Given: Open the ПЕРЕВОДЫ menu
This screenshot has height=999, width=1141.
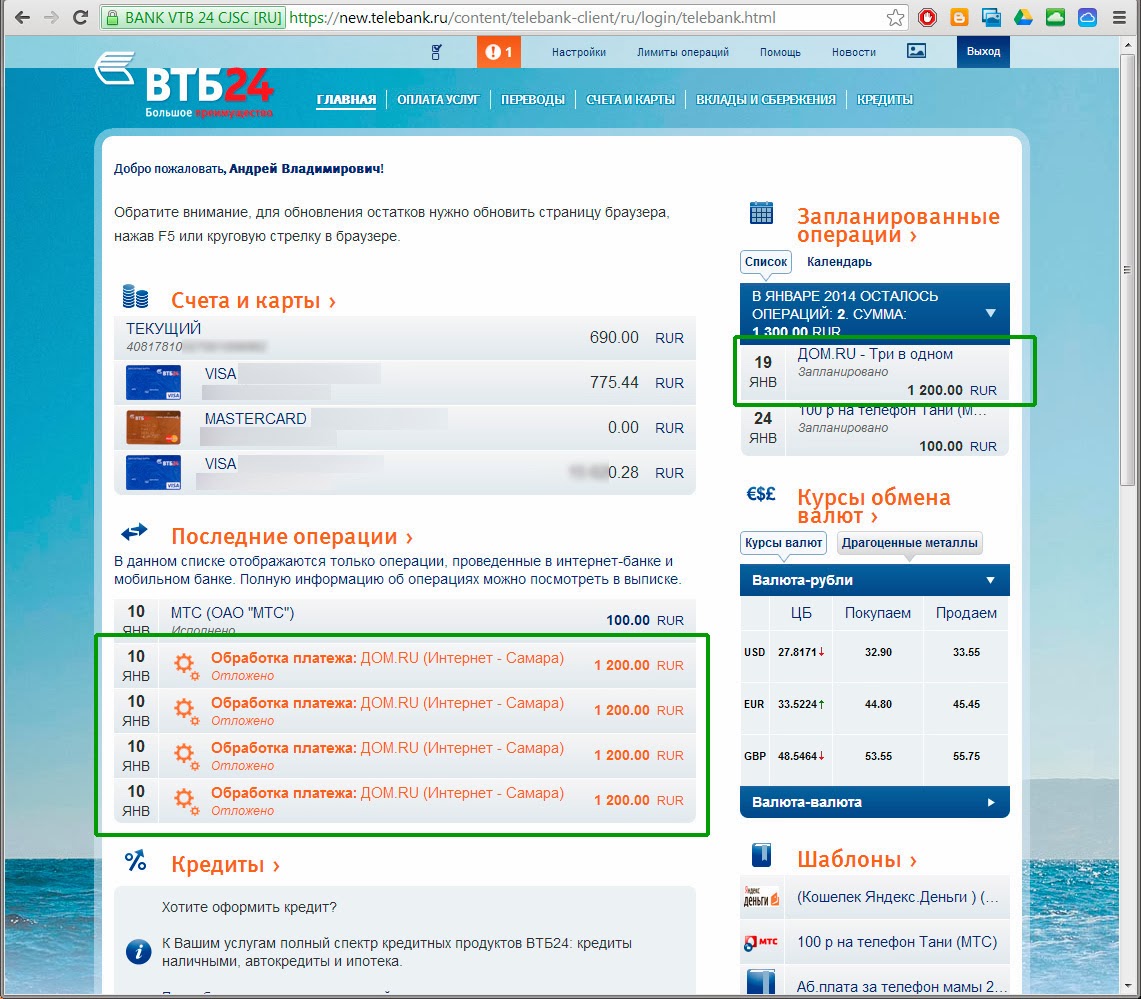Looking at the screenshot, I should tap(533, 100).
